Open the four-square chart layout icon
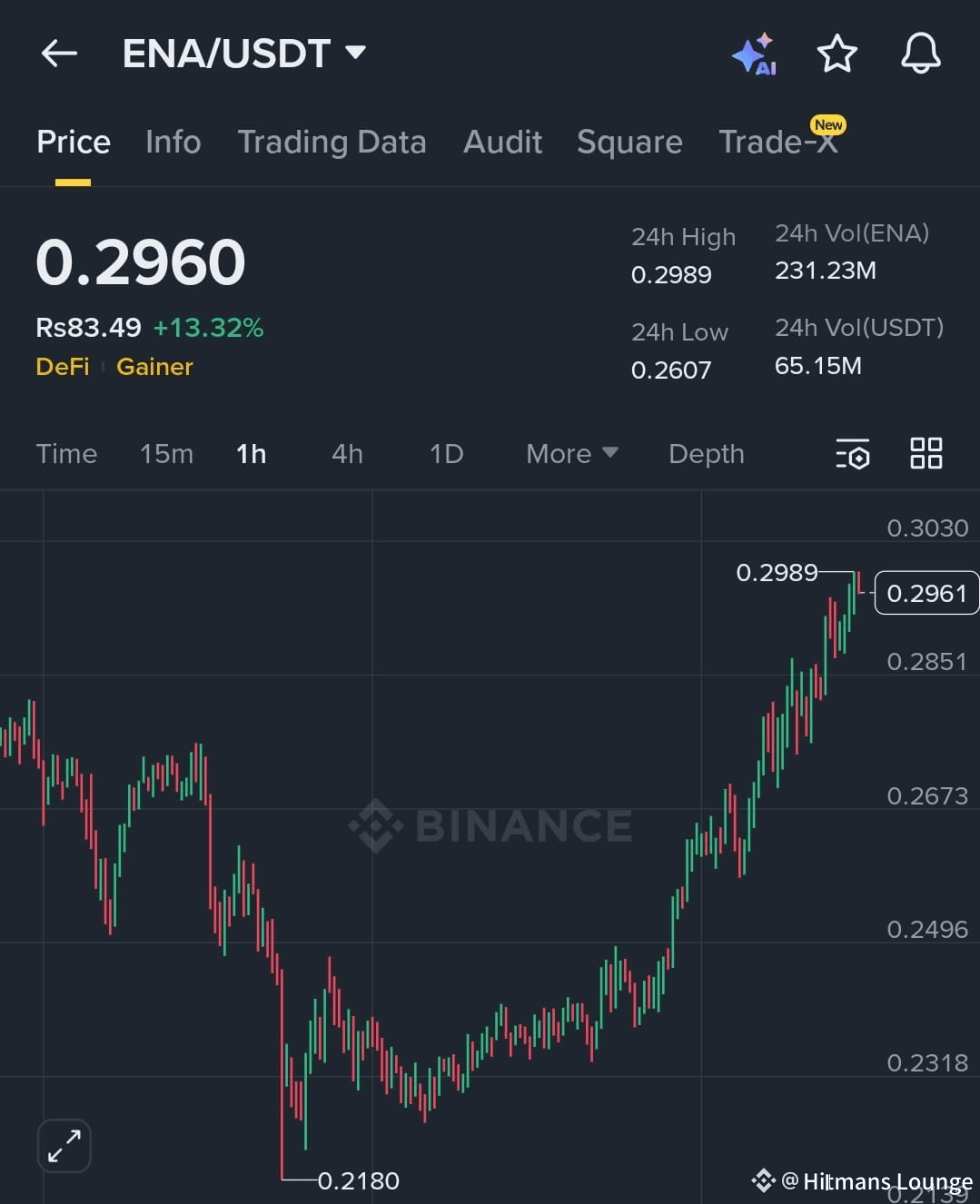 coord(926,452)
